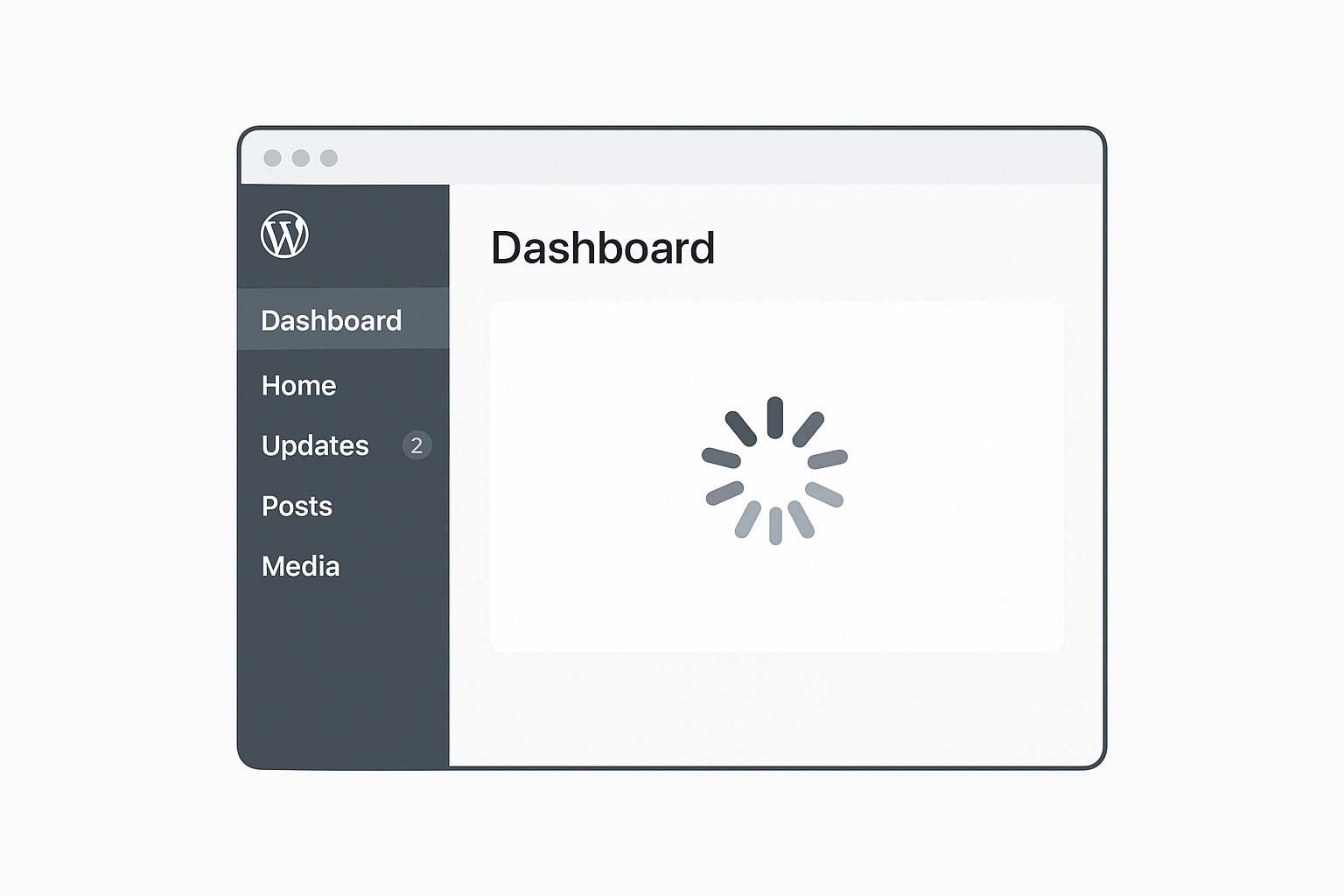This screenshot has width=1344, height=896.
Task: Click the leftmost window control dot
Action: 272,157
